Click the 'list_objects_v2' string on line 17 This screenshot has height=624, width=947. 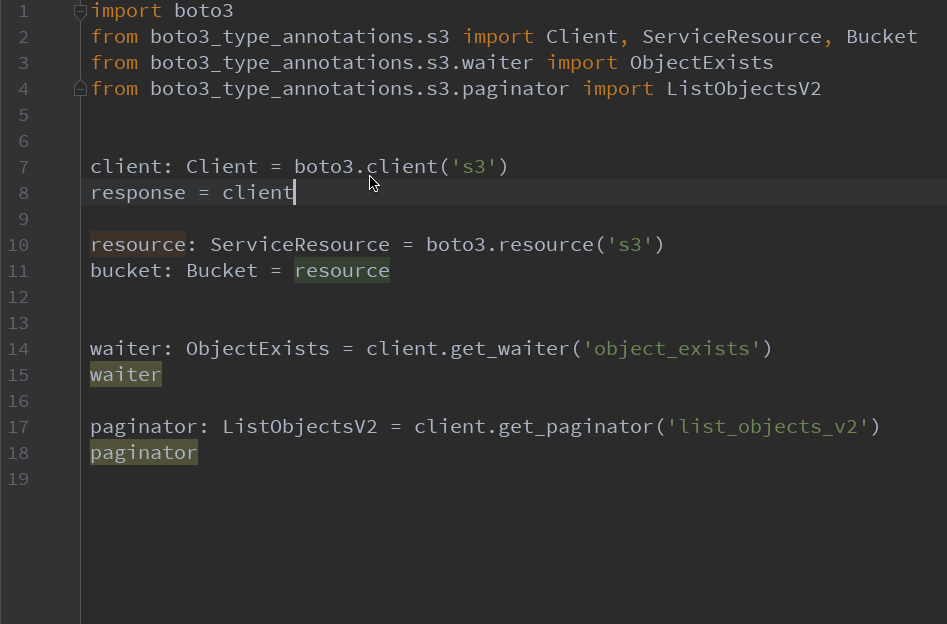click(768, 426)
